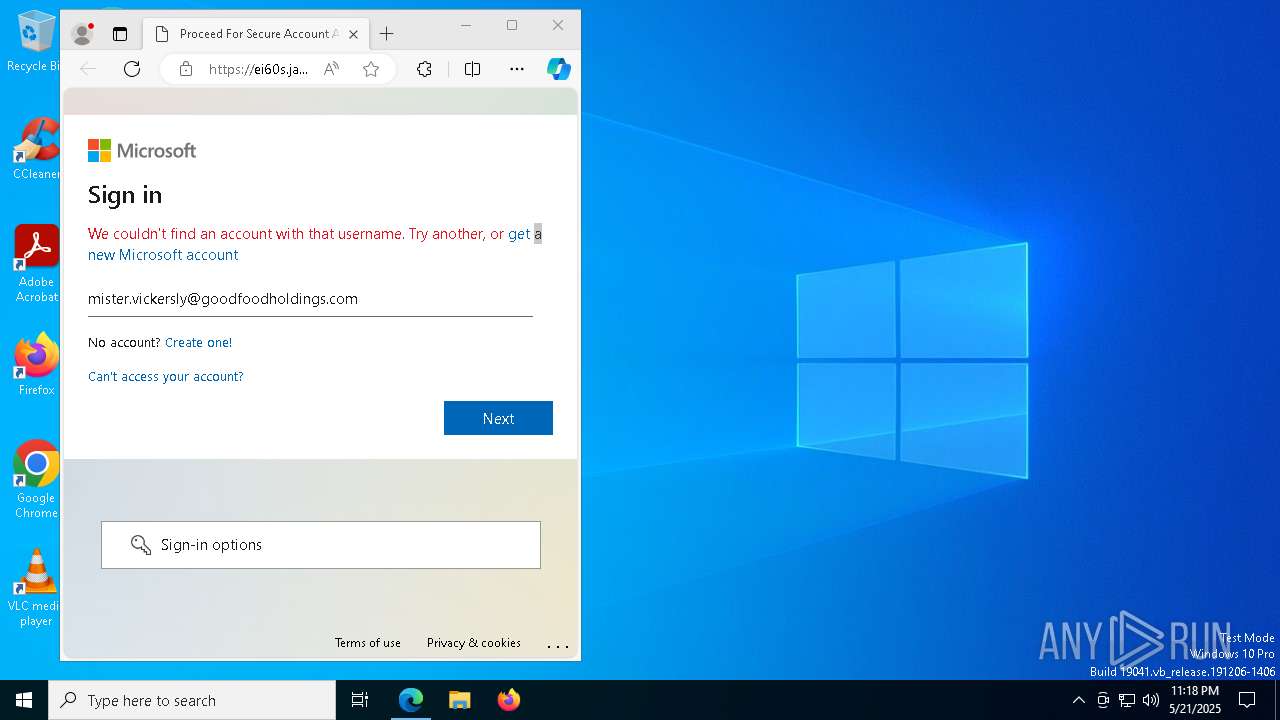
Task: Open the notification center icon
Action: tap(1247, 700)
